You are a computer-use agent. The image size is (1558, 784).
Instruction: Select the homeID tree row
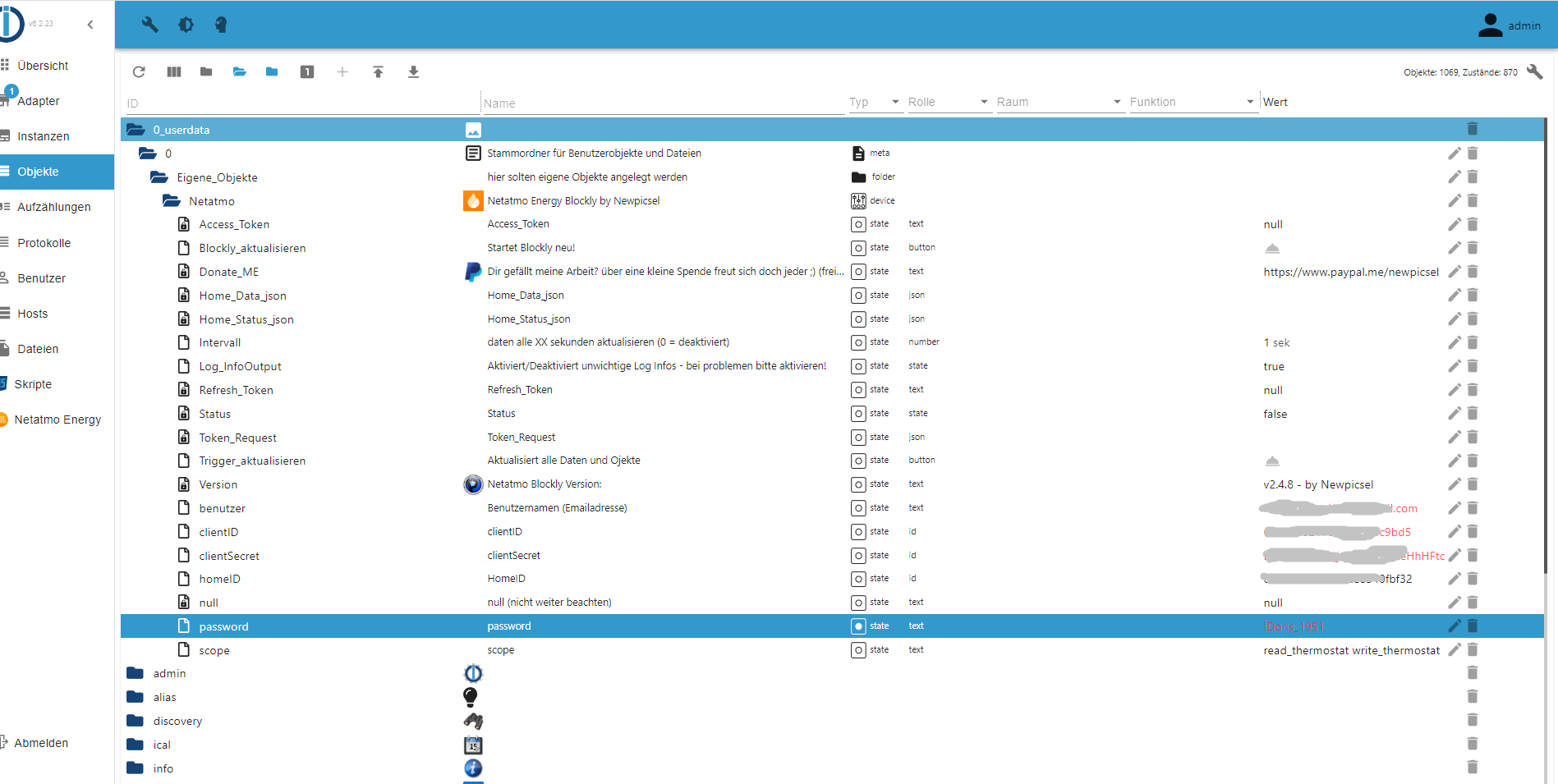click(832, 579)
